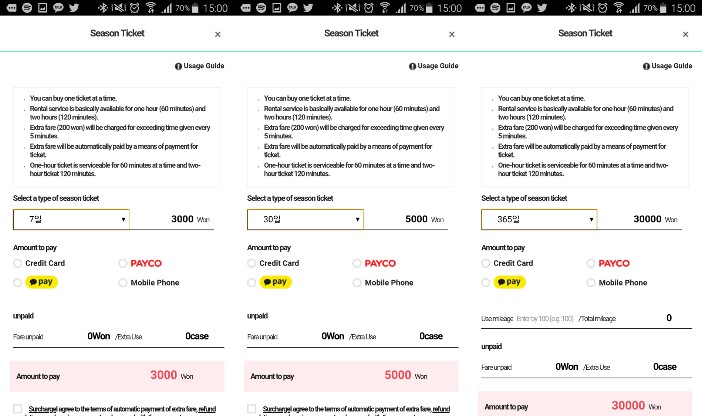Open the refund link in left panel
Image resolution: width=702 pixels, height=416 pixels.
click(207, 409)
